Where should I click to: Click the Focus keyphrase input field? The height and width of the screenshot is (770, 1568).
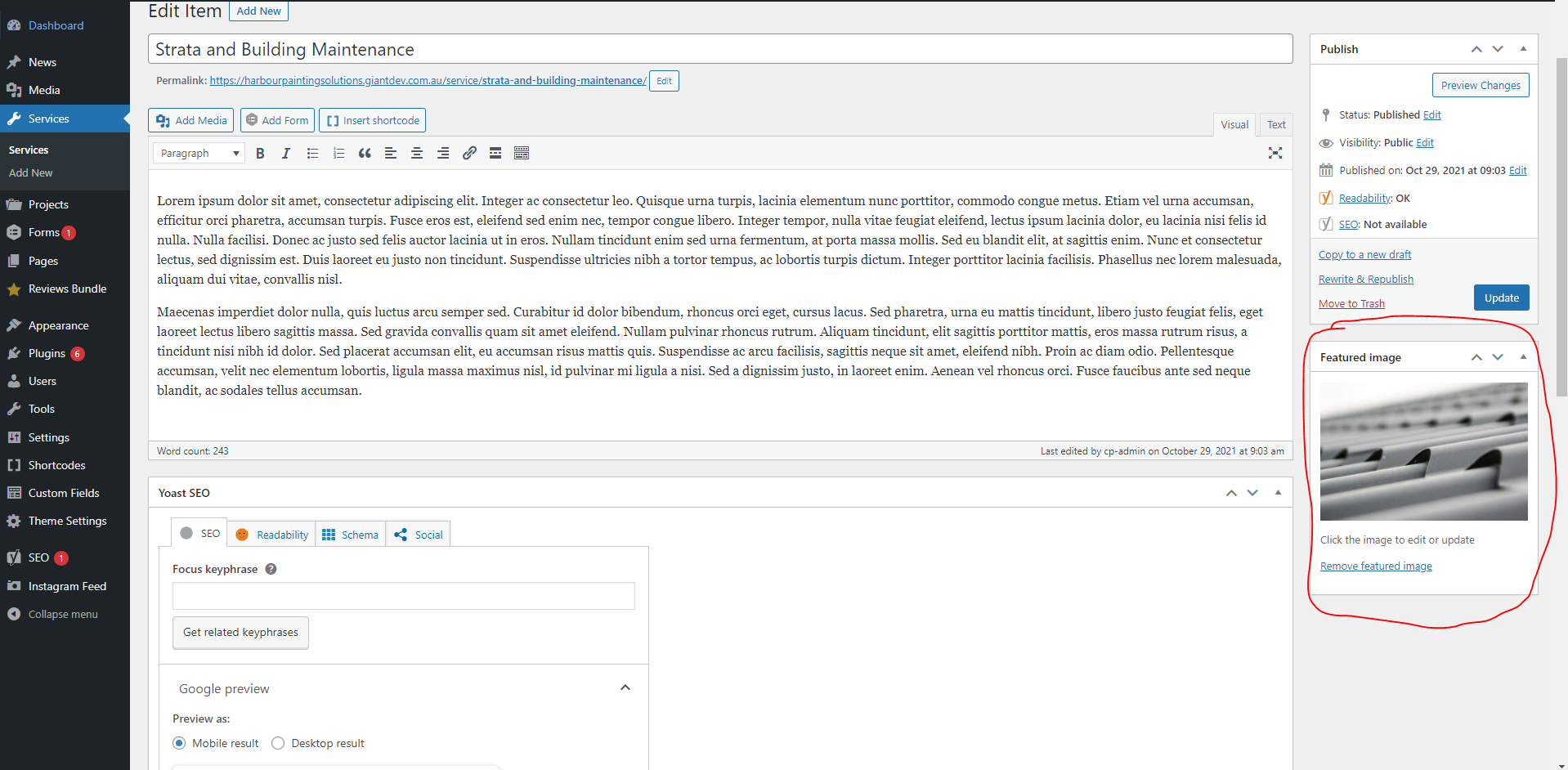[403, 596]
